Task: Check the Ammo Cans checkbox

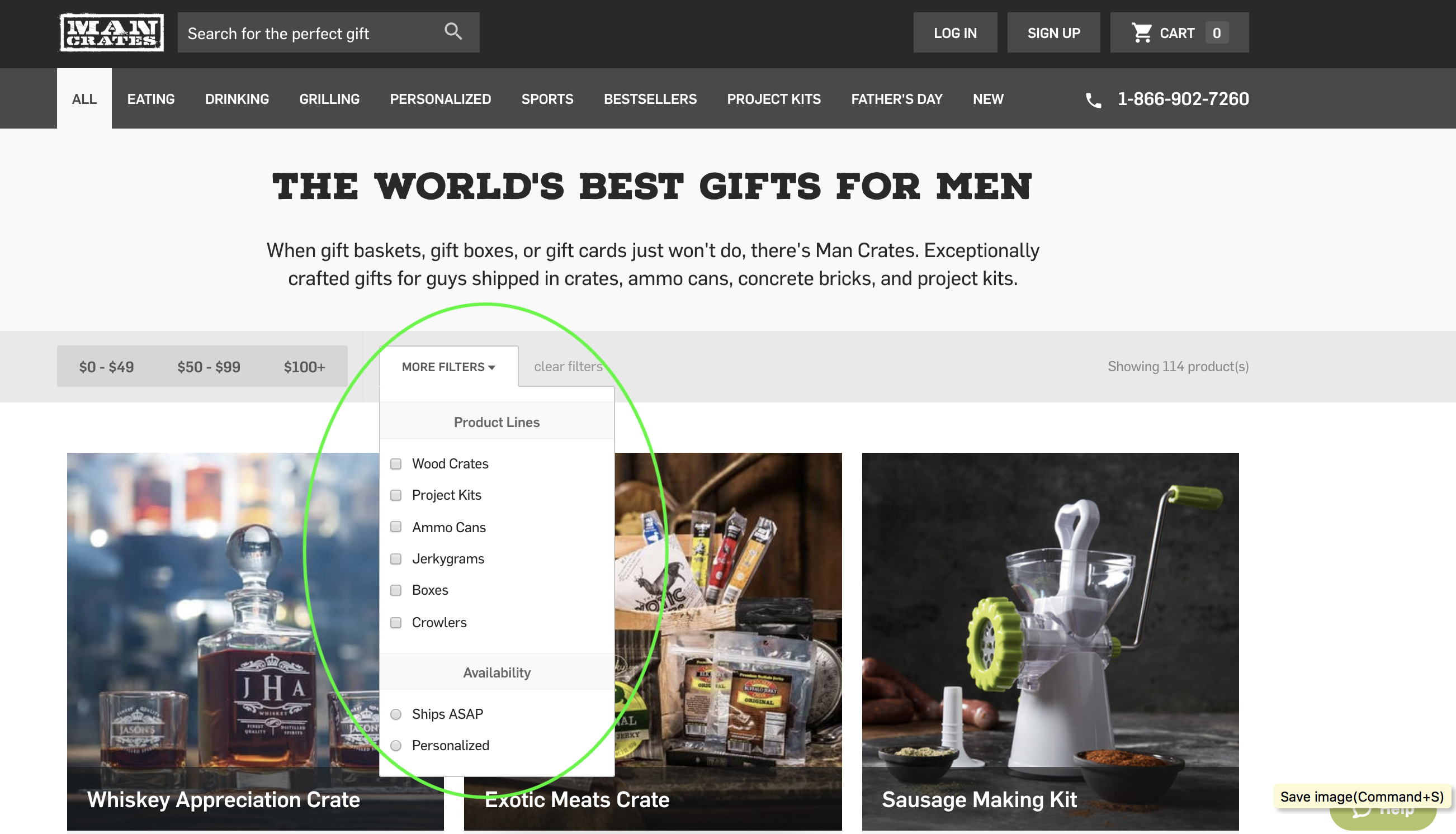Action: (396, 527)
